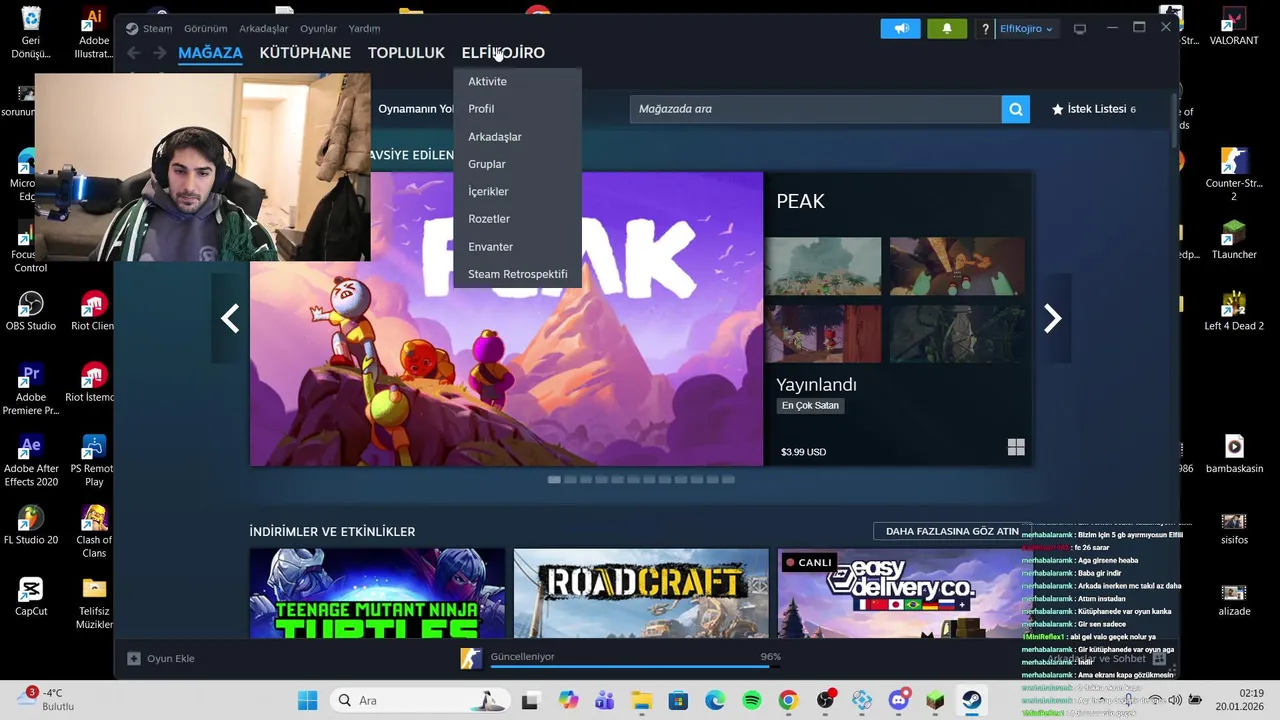Go back with the Steam back arrow
The height and width of the screenshot is (720, 1280).
click(133, 53)
